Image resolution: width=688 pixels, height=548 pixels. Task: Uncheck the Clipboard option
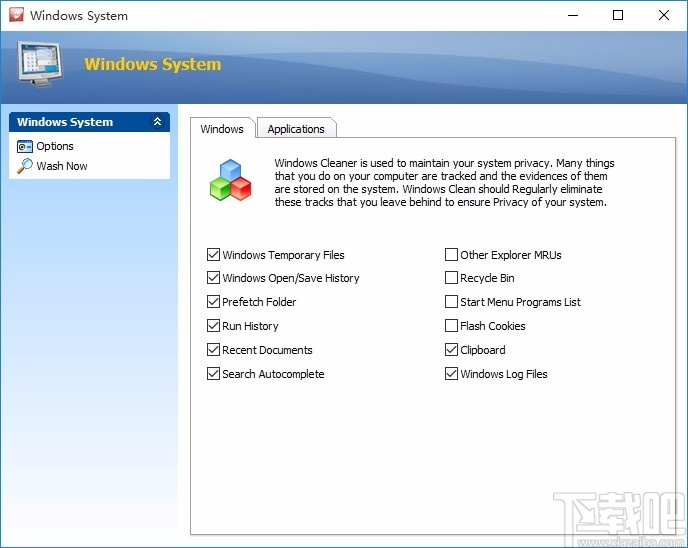click(x=451, y=350)
